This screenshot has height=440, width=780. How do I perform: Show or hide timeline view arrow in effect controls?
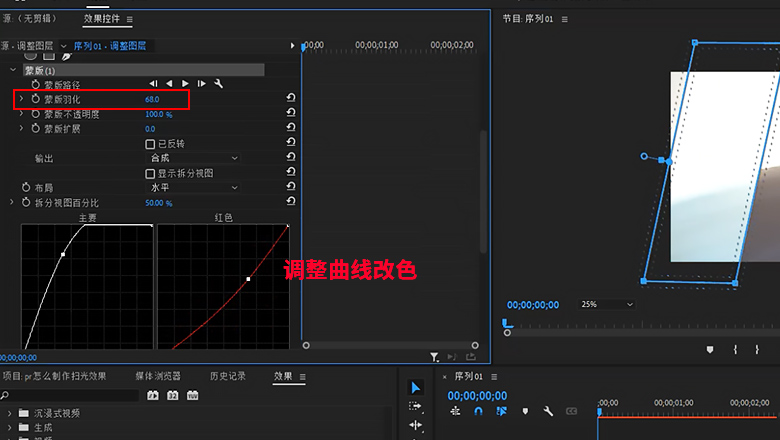tap(292, 46)
